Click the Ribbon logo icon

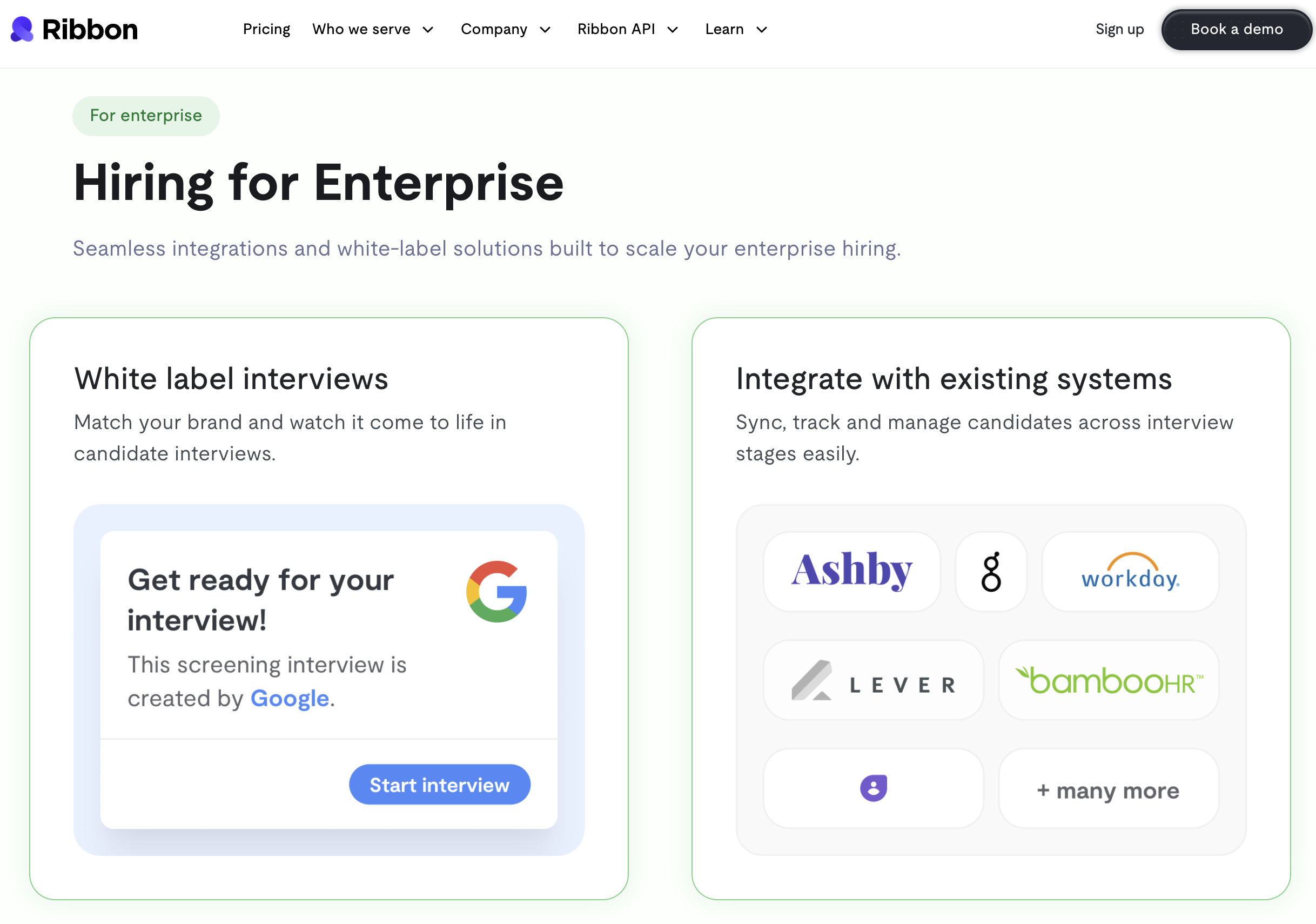(x=22, y=29)
